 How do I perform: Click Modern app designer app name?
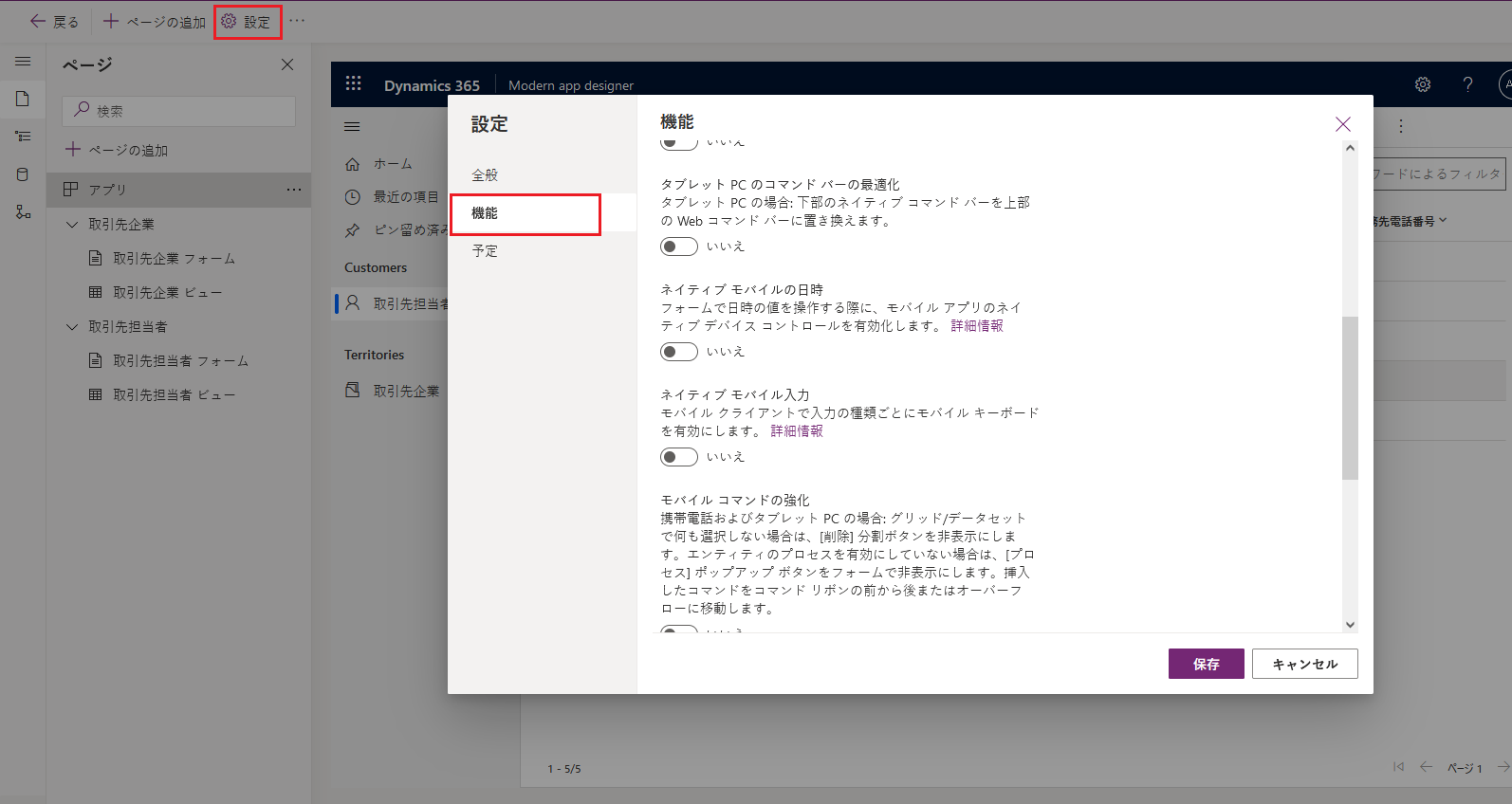[571, 85]
